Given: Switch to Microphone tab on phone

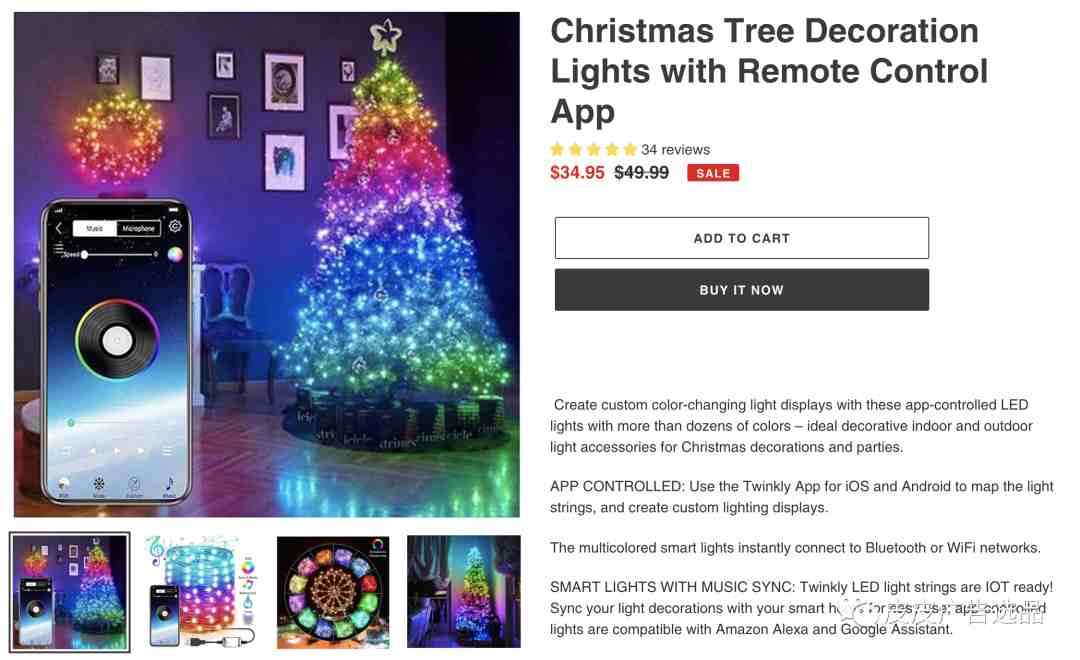Looking at the screenshot, I should click(x=138, y=228).
